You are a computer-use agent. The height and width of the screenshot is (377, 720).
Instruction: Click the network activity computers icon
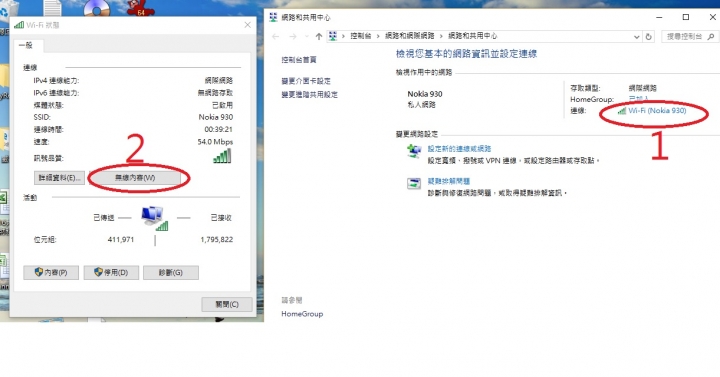[x=155, y=218]
